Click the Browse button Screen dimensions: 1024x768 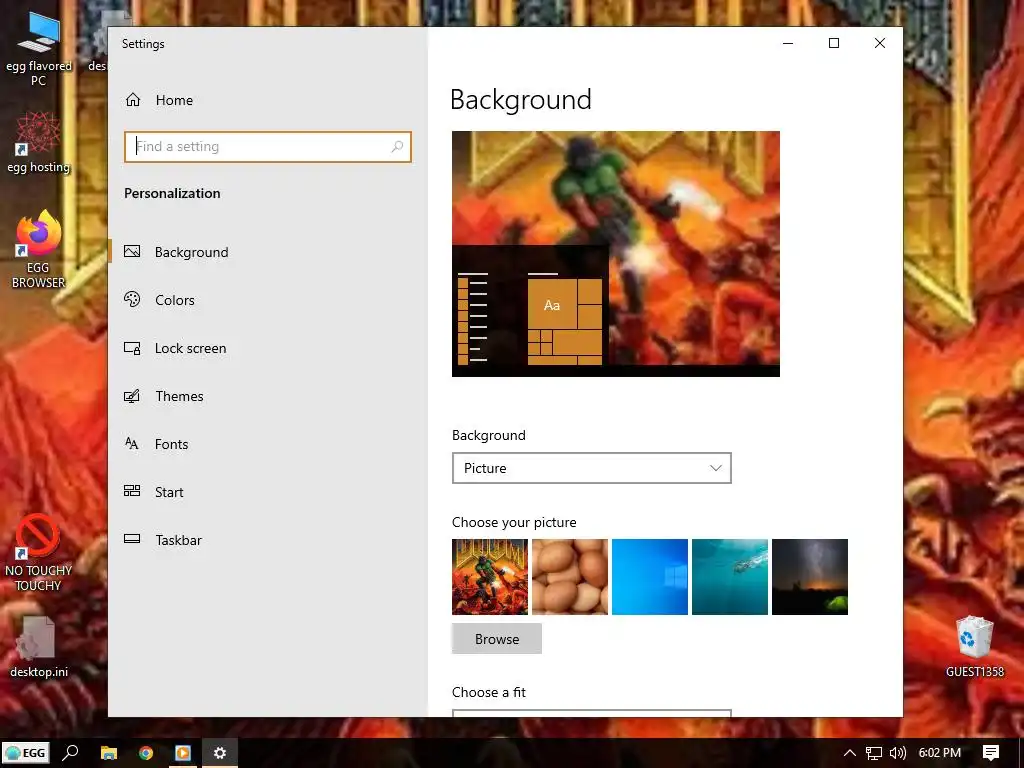(x=497, y=639)
